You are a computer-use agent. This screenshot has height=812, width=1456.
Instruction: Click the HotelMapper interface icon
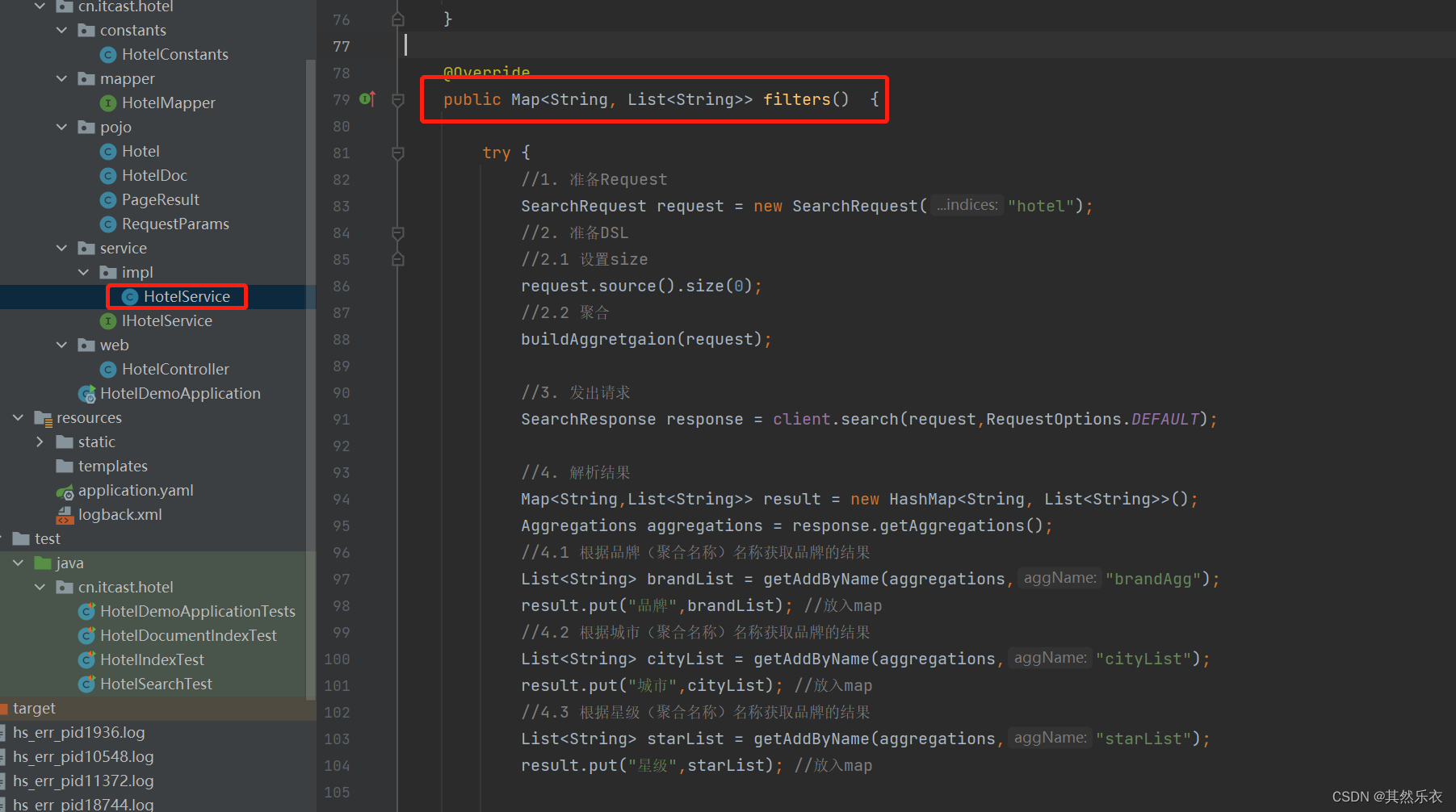tap(109, 103)
